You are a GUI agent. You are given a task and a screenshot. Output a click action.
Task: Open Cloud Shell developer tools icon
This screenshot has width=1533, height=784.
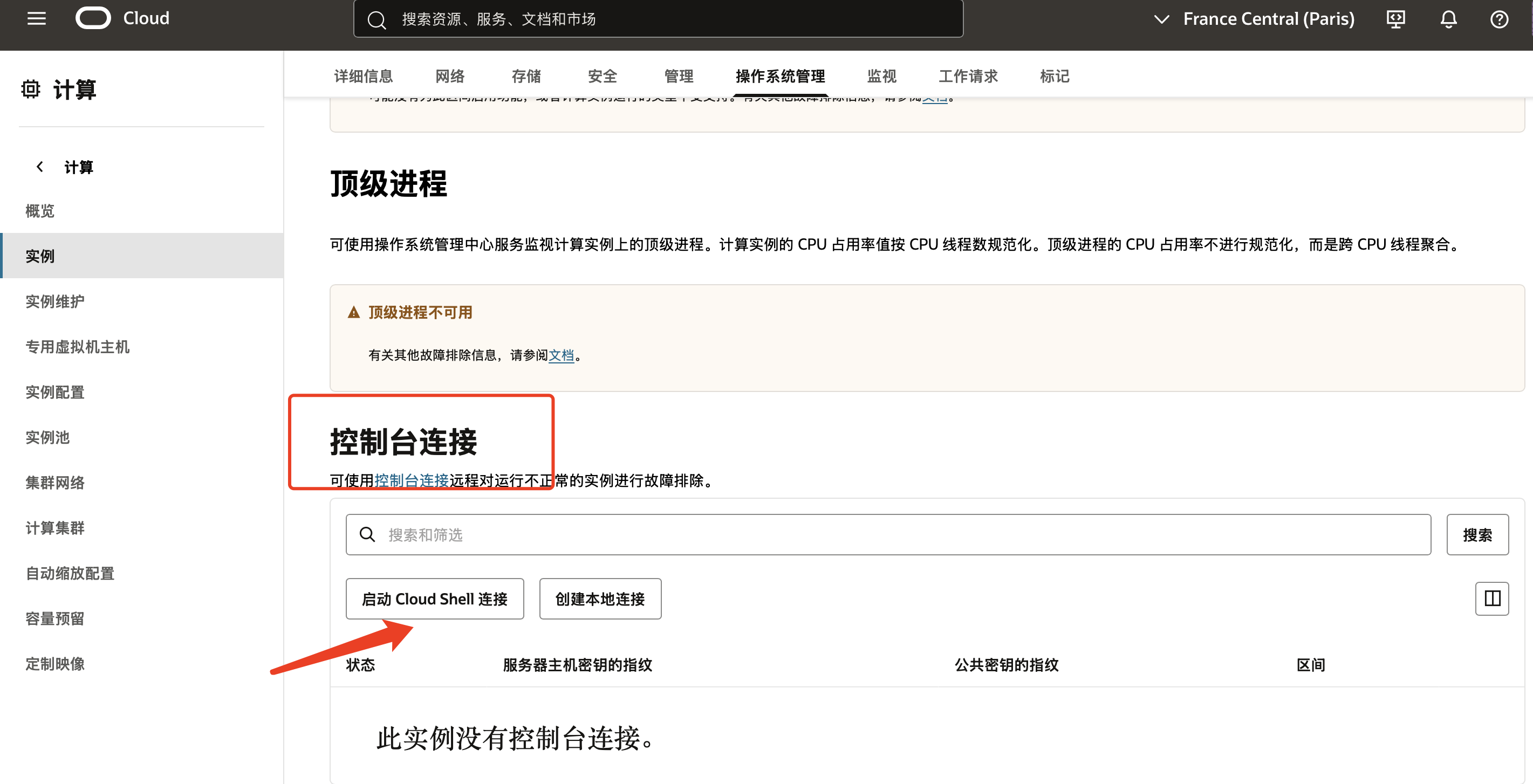click(1395, 19)
